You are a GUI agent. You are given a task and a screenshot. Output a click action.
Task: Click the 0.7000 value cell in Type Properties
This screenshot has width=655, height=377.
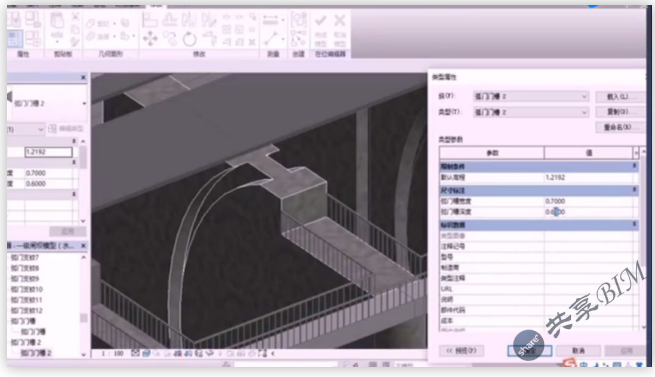tap(588, 201)
